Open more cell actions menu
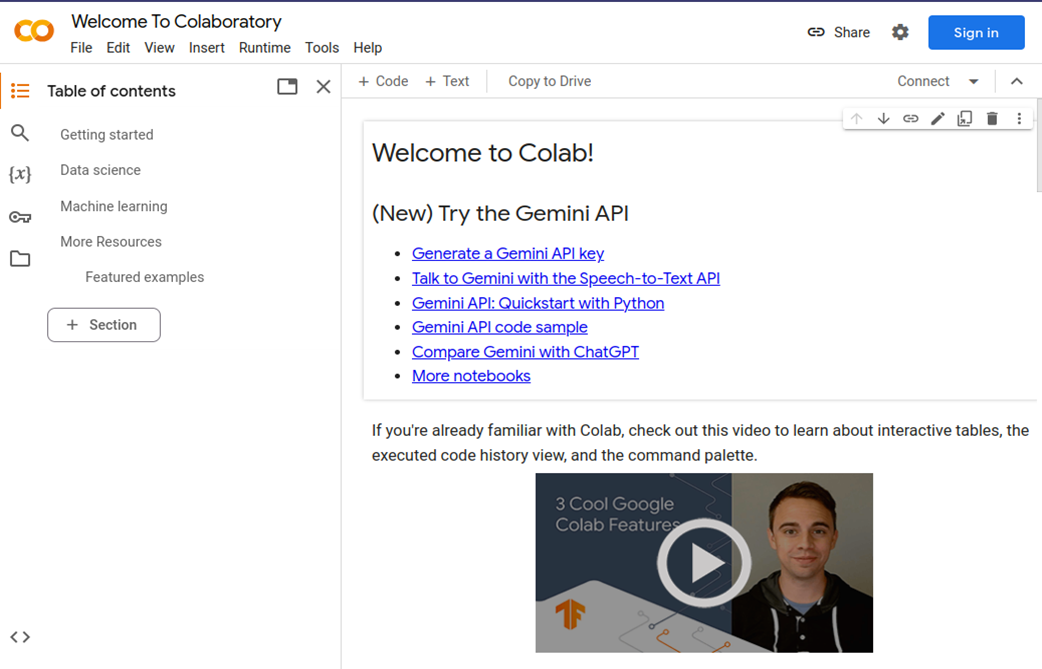The width and height of the screenshot is (1042, 669). click(1019, 119)
